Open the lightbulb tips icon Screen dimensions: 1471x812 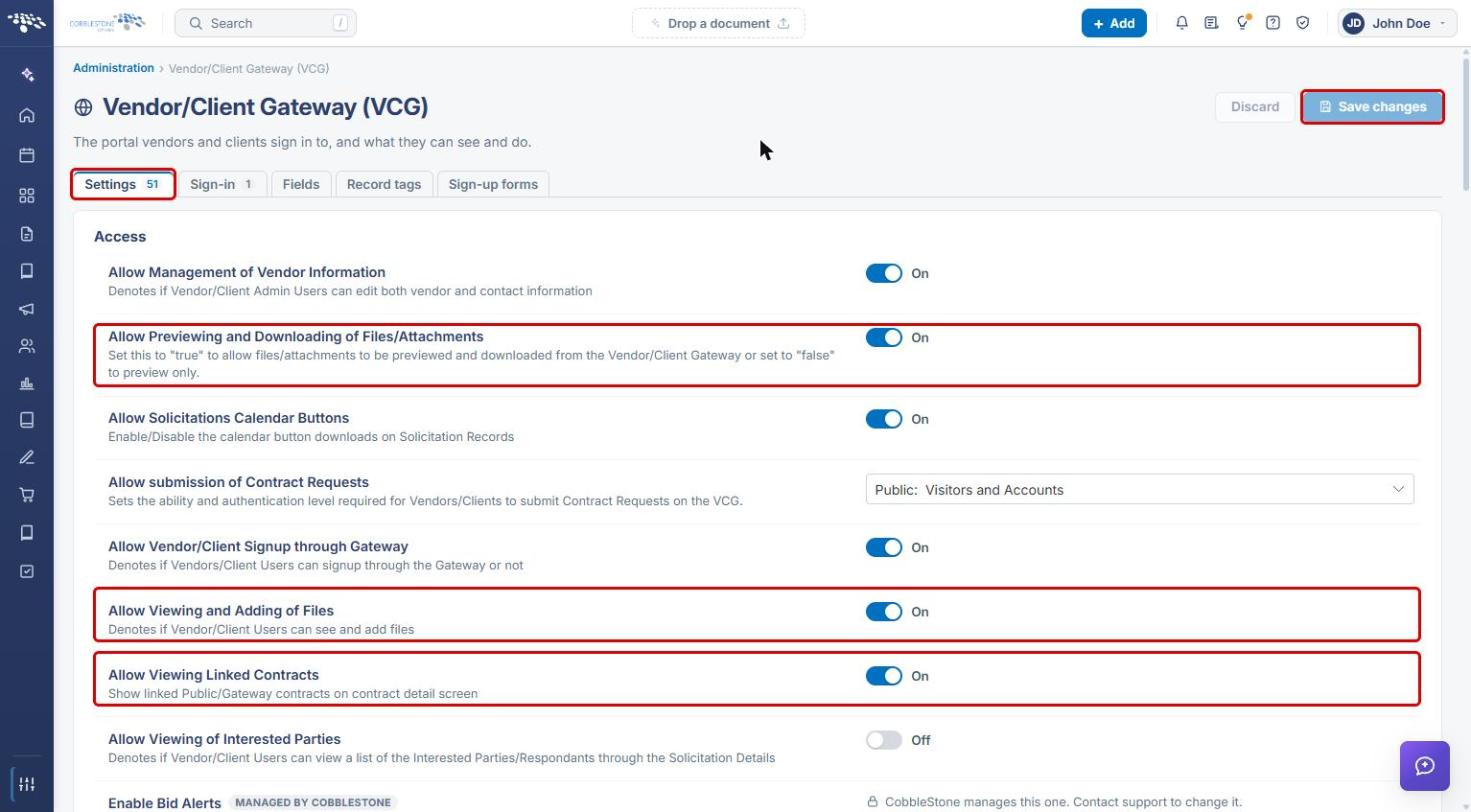[1242, 23]
